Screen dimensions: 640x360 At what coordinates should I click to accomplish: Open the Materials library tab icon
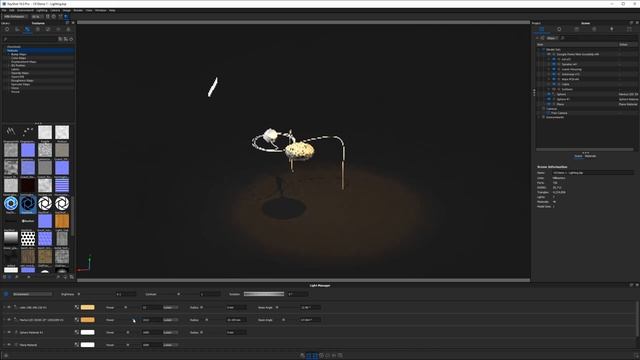pyautogui.click(x=7, y=29)
